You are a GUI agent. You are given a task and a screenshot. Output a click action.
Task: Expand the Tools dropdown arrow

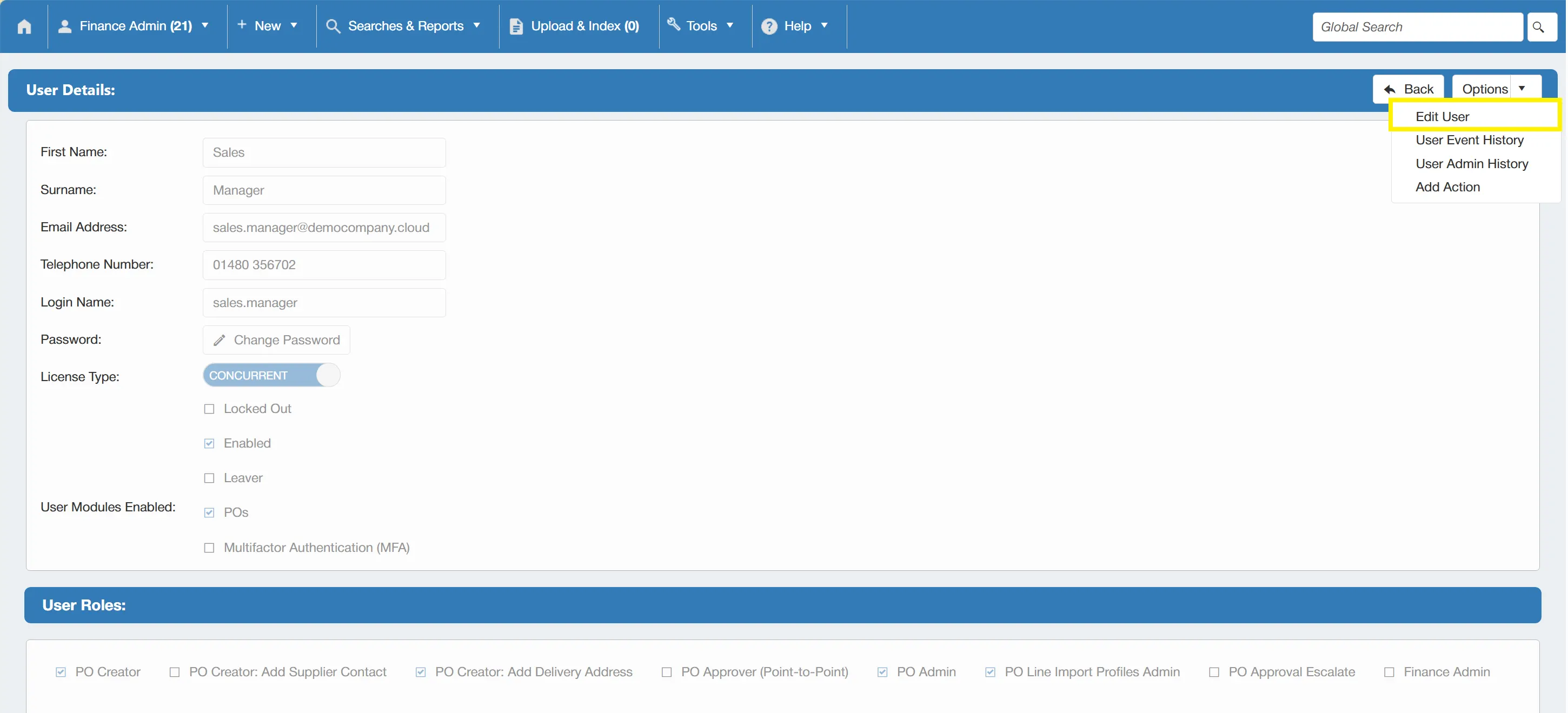point(730,25)
